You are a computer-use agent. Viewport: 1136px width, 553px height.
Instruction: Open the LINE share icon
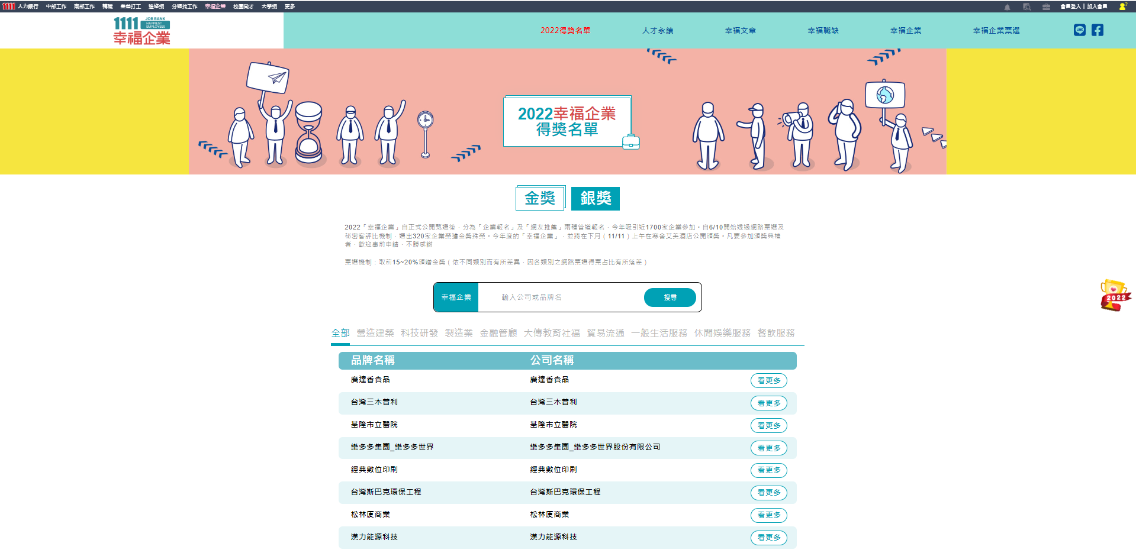click(x=1079, y=30)
